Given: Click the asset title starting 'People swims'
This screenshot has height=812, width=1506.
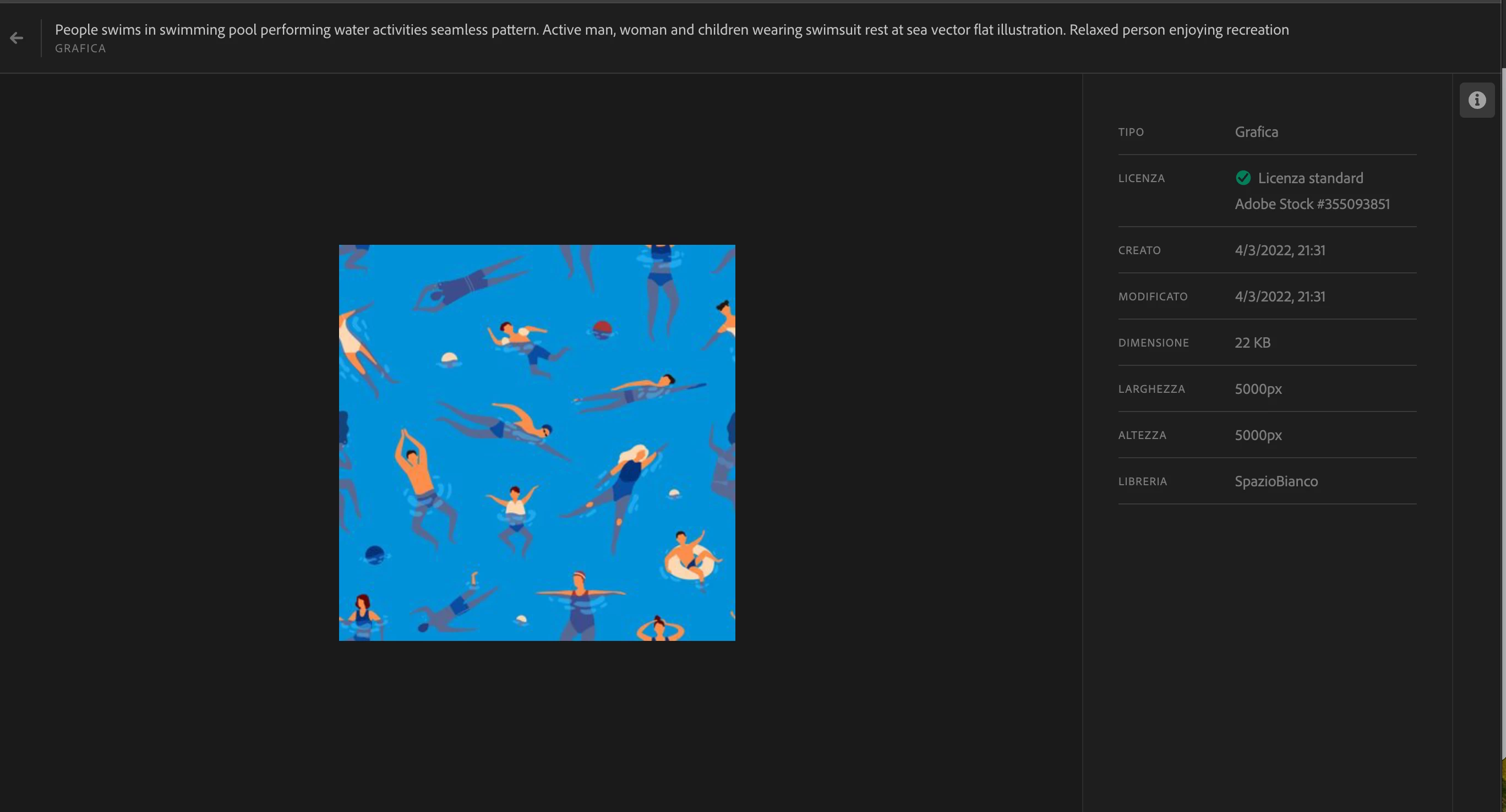Looking at the screenshot, I should pos(671,30).
